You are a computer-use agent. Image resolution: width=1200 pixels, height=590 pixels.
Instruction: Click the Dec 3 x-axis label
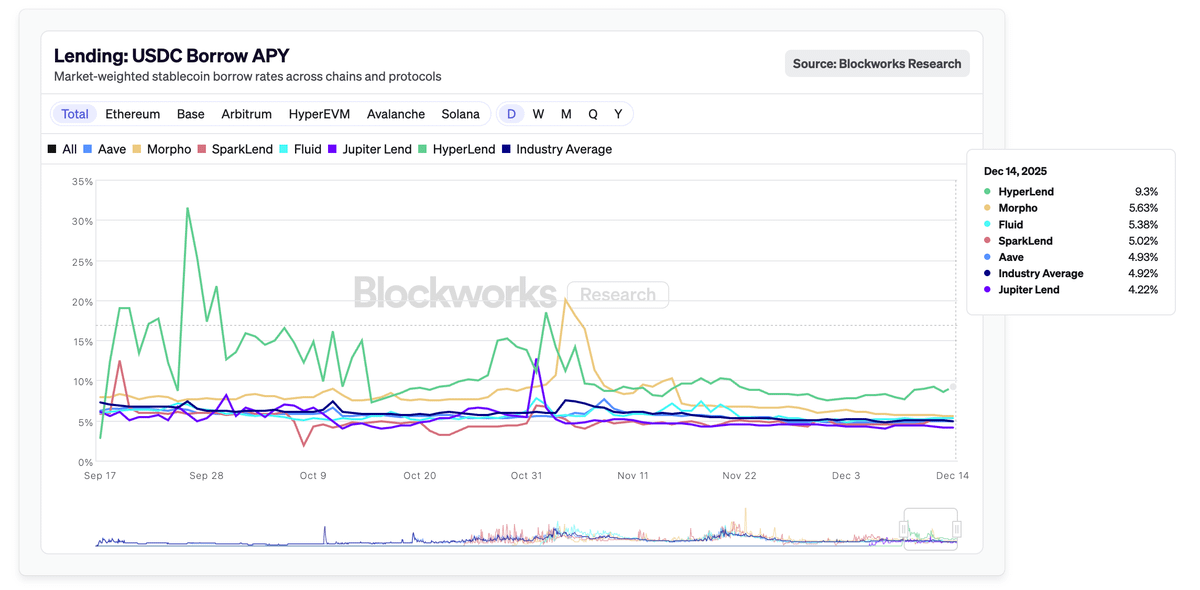846,476
